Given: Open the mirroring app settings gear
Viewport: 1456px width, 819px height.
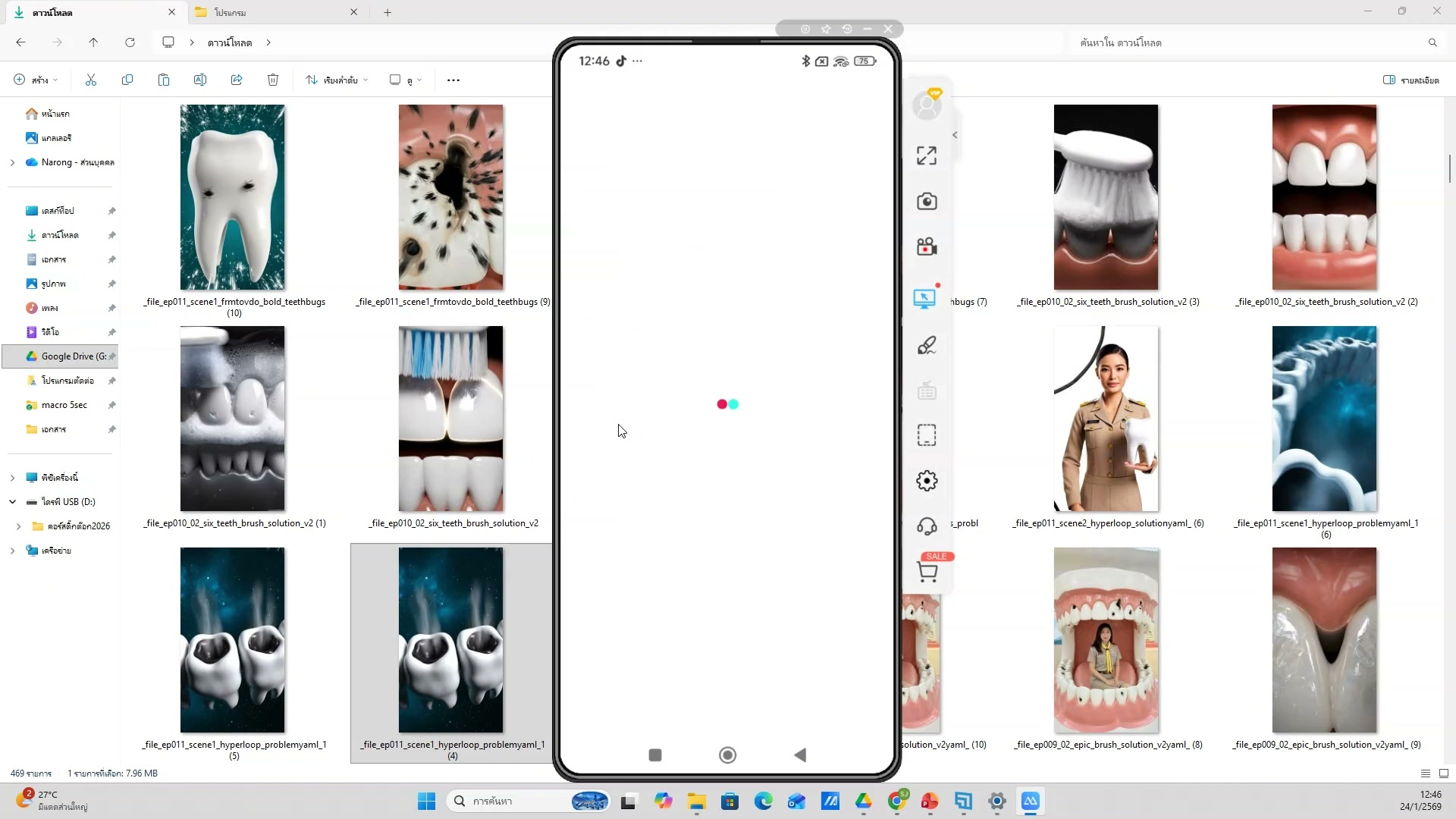Looking at the screenshot, I should [x=927, y=480].
